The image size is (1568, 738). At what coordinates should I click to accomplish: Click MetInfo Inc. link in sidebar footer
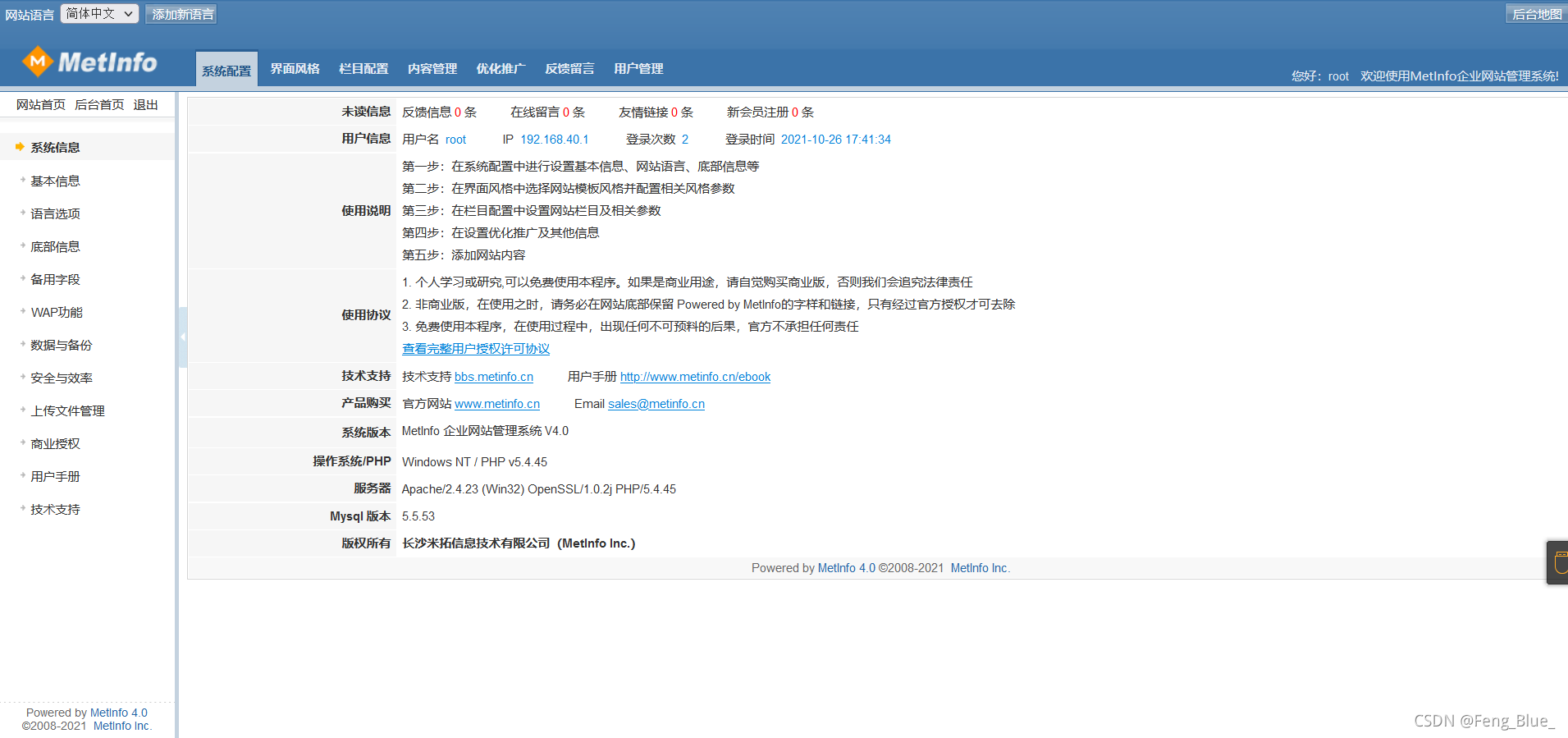[122, 726]
